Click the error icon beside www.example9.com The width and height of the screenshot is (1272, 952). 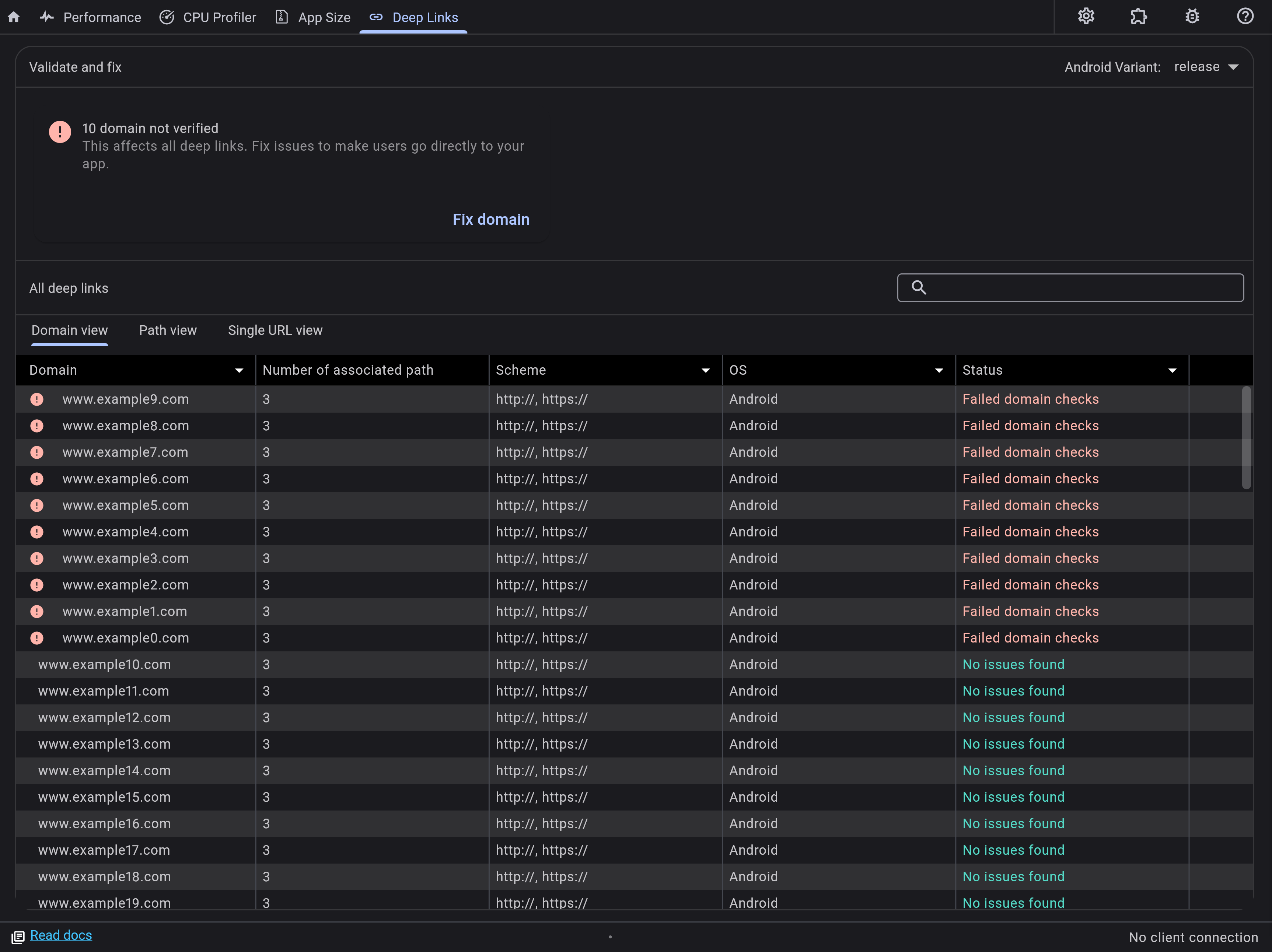click(x=37, y=399)
